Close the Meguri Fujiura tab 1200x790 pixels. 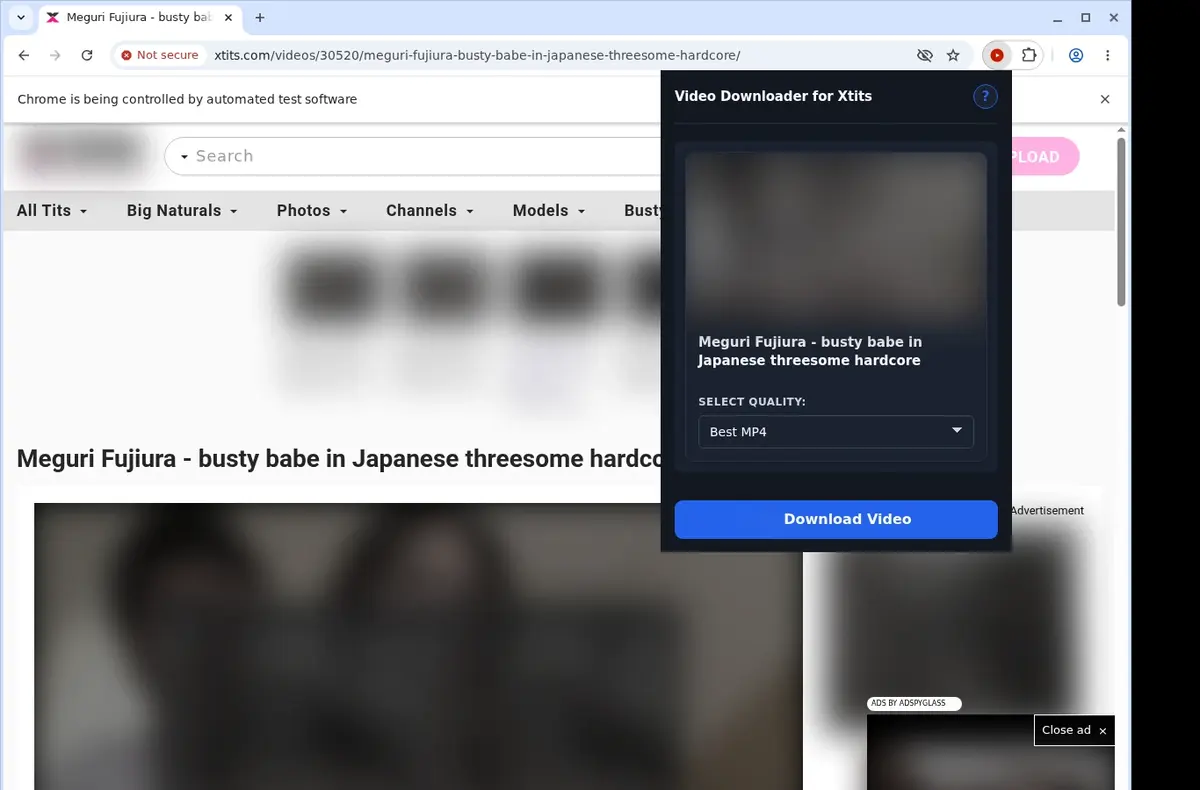coord(227,17)
